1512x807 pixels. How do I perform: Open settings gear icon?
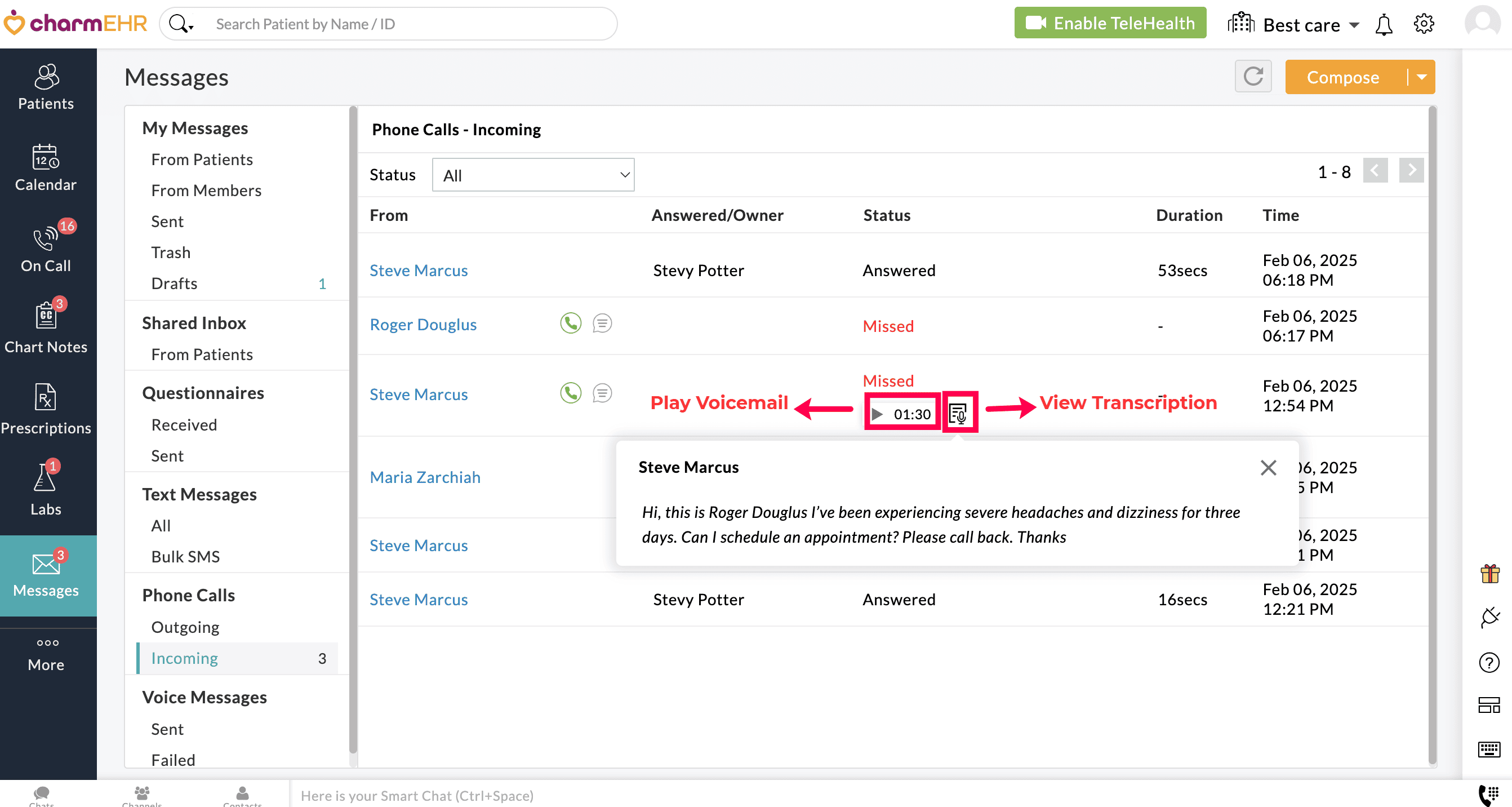pos(1424,24)
